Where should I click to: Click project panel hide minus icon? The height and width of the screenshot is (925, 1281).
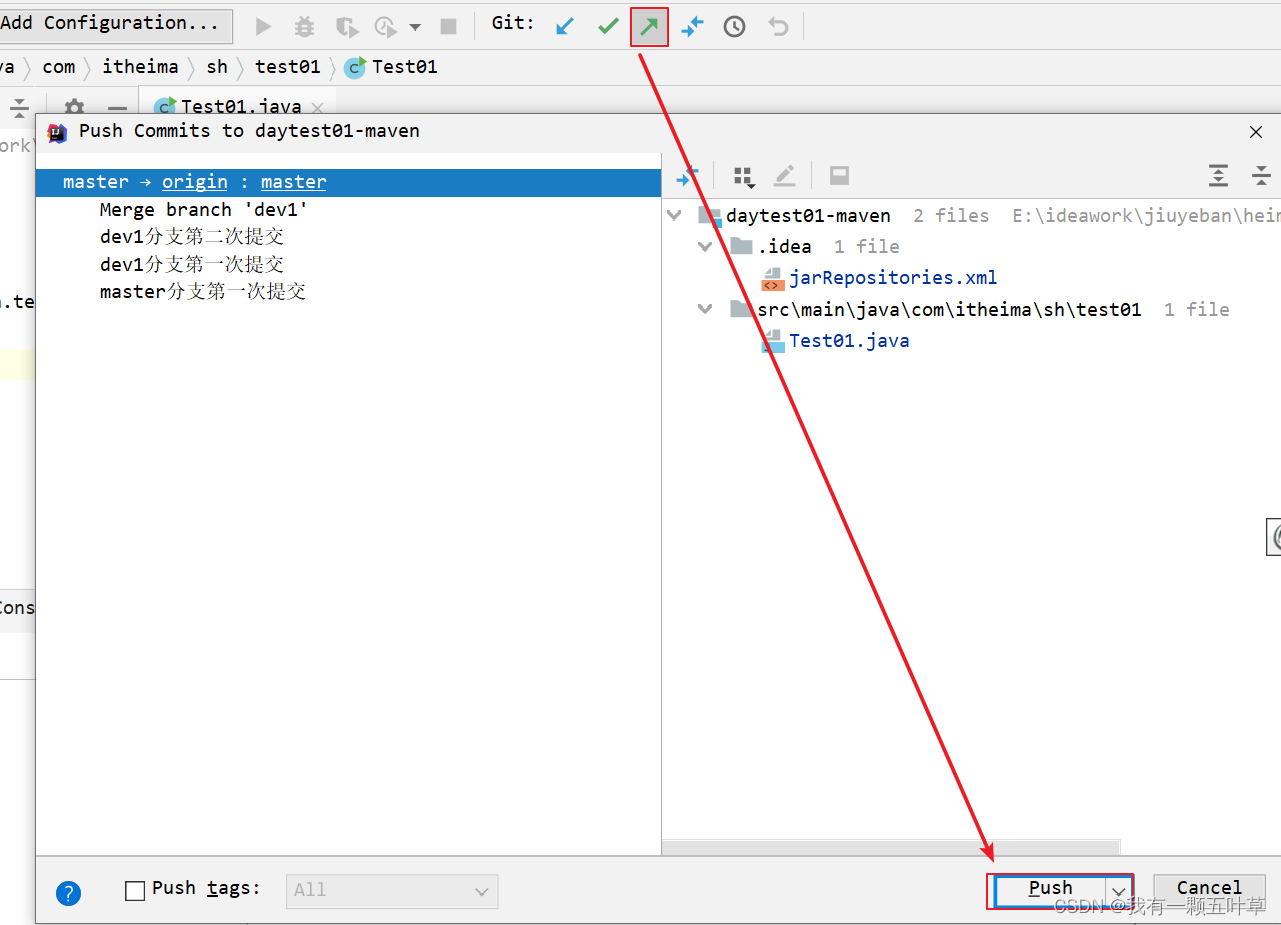tap(118, 108)
